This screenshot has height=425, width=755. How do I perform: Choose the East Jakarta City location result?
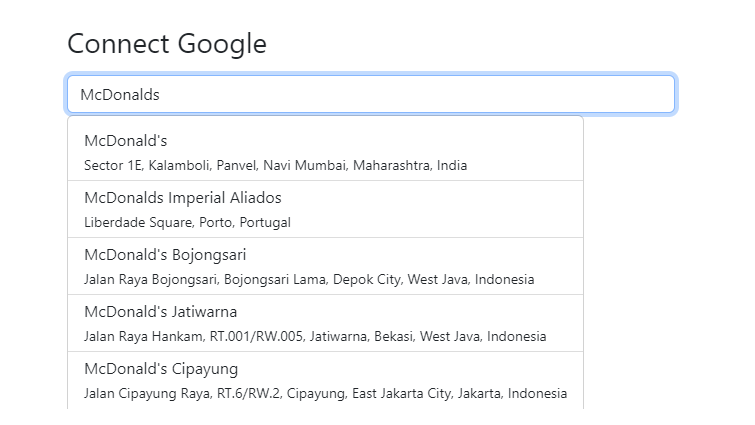coord(325,380)
